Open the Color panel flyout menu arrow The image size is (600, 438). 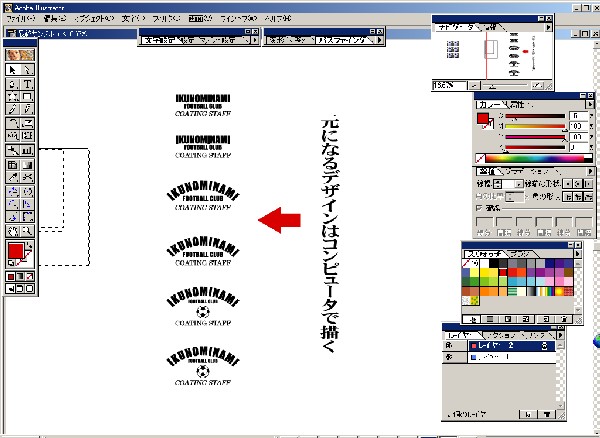590,104
